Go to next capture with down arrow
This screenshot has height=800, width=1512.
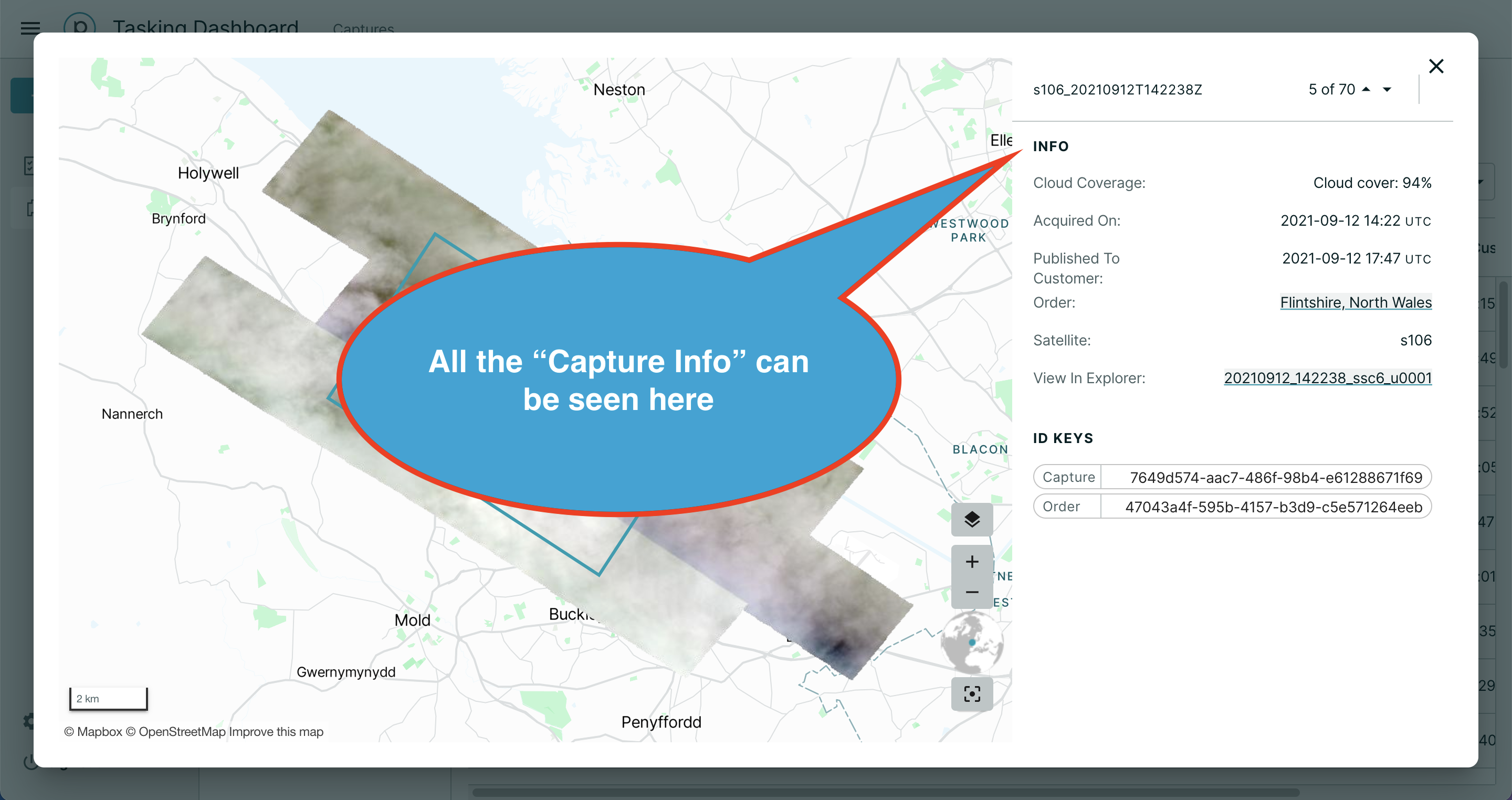tap(1387, 89)
